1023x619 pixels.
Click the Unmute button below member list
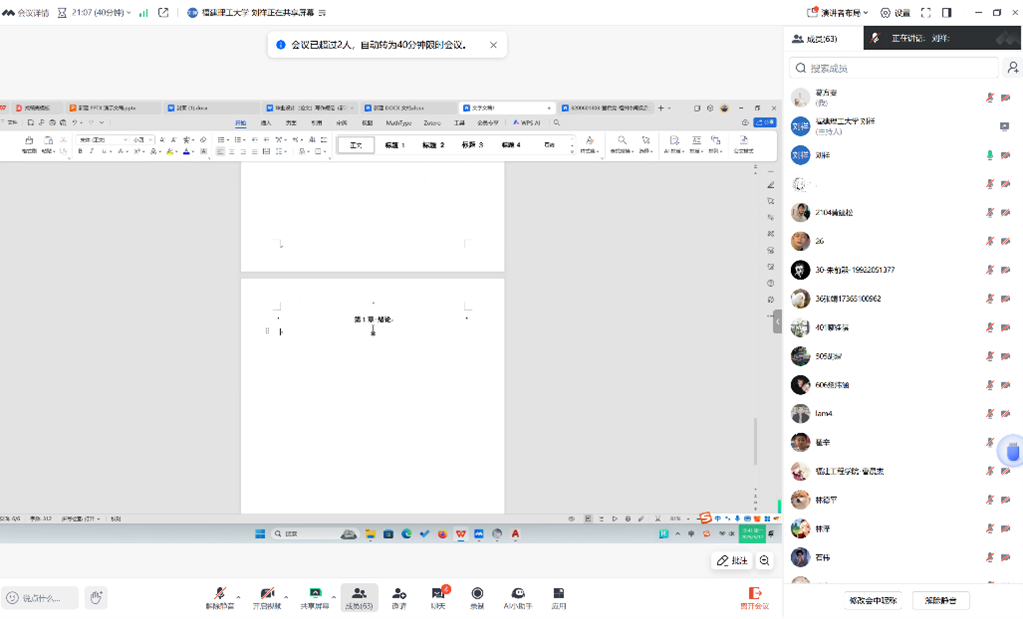click(x=940, y=600)
